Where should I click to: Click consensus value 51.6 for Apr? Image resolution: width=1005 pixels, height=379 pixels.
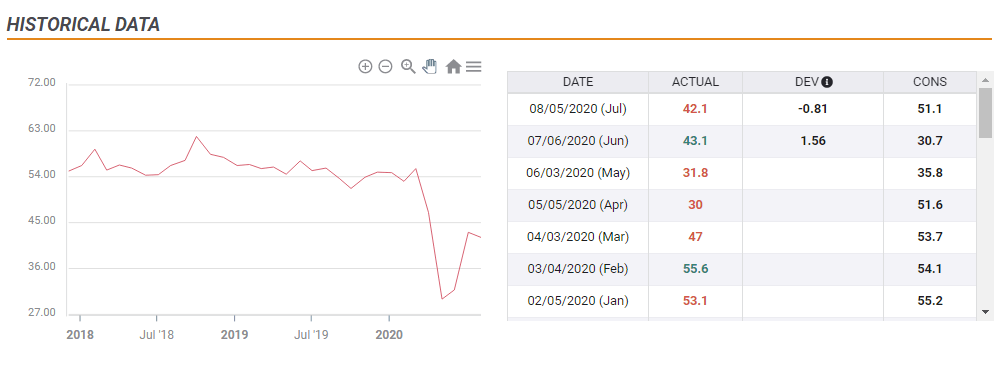929,205
